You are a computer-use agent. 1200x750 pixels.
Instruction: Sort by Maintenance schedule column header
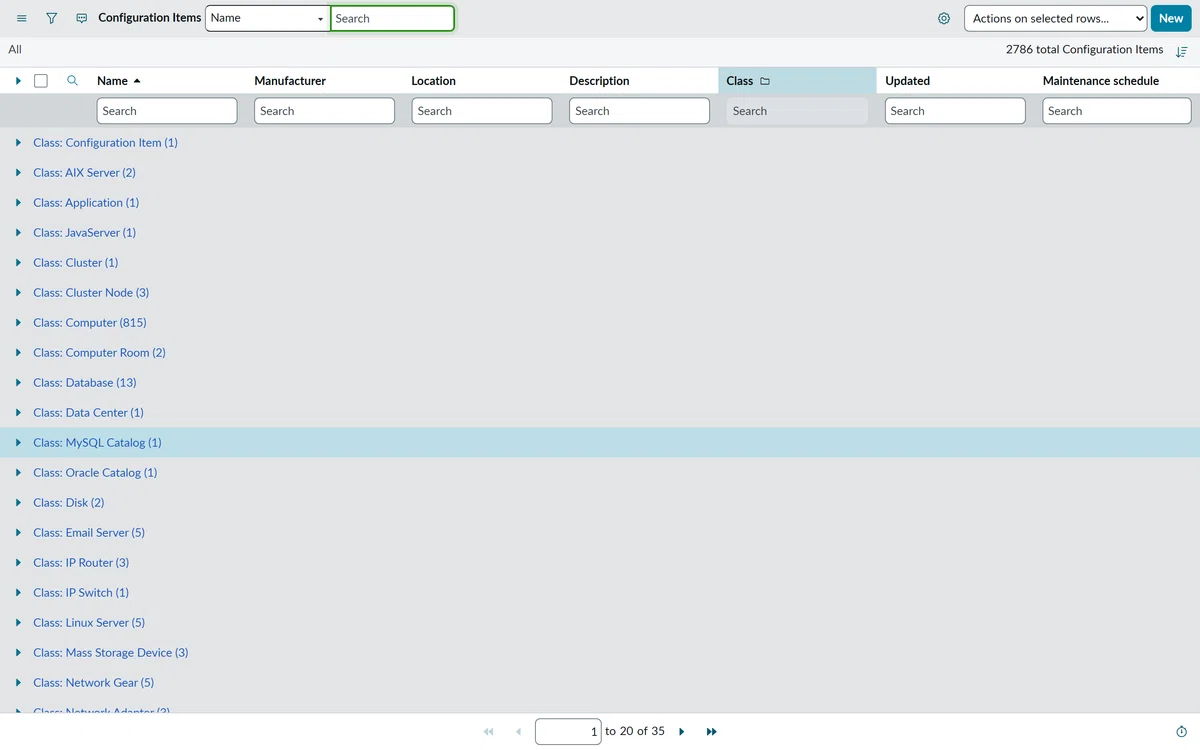pyautogui.click(x=1101, y=81)
